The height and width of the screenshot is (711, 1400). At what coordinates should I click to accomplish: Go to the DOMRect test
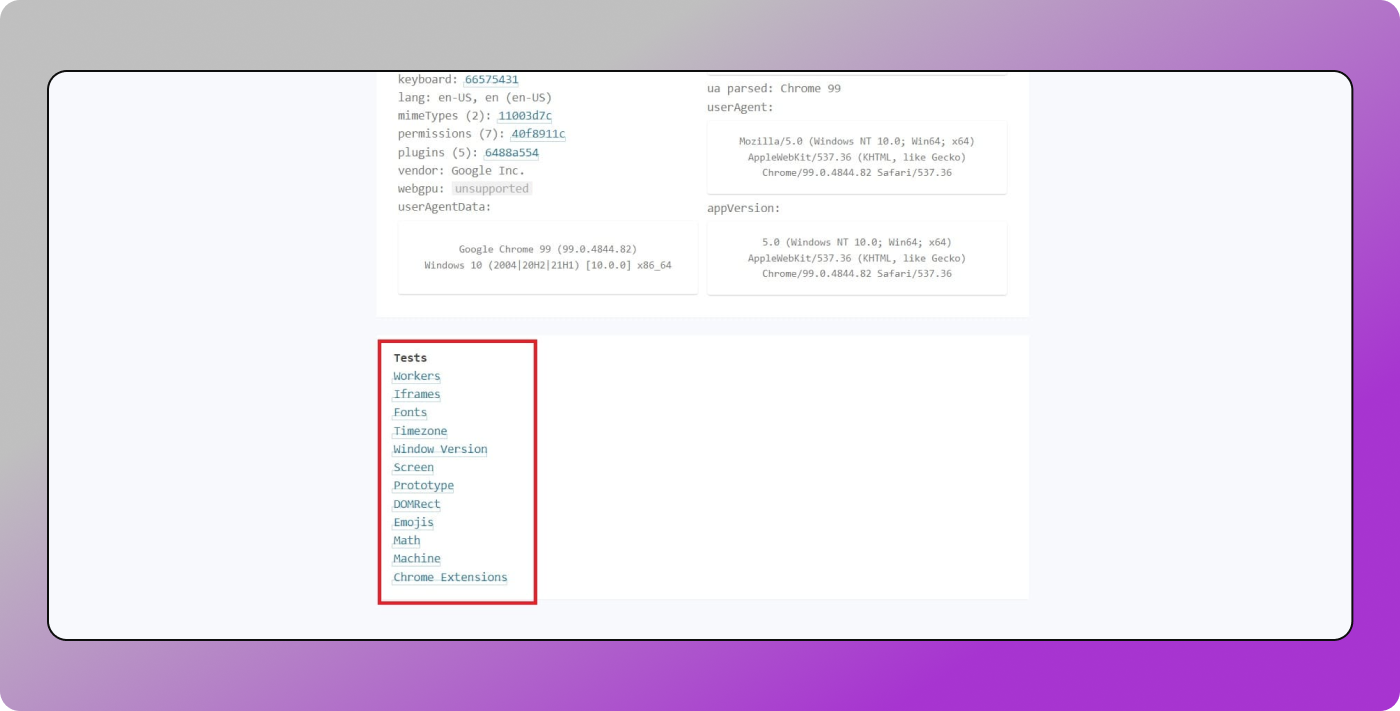[x=416, y=504]
